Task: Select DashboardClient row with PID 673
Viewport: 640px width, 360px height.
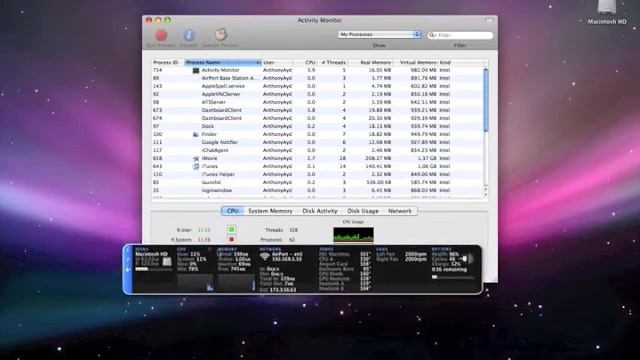Action: [x=318, y=110]
